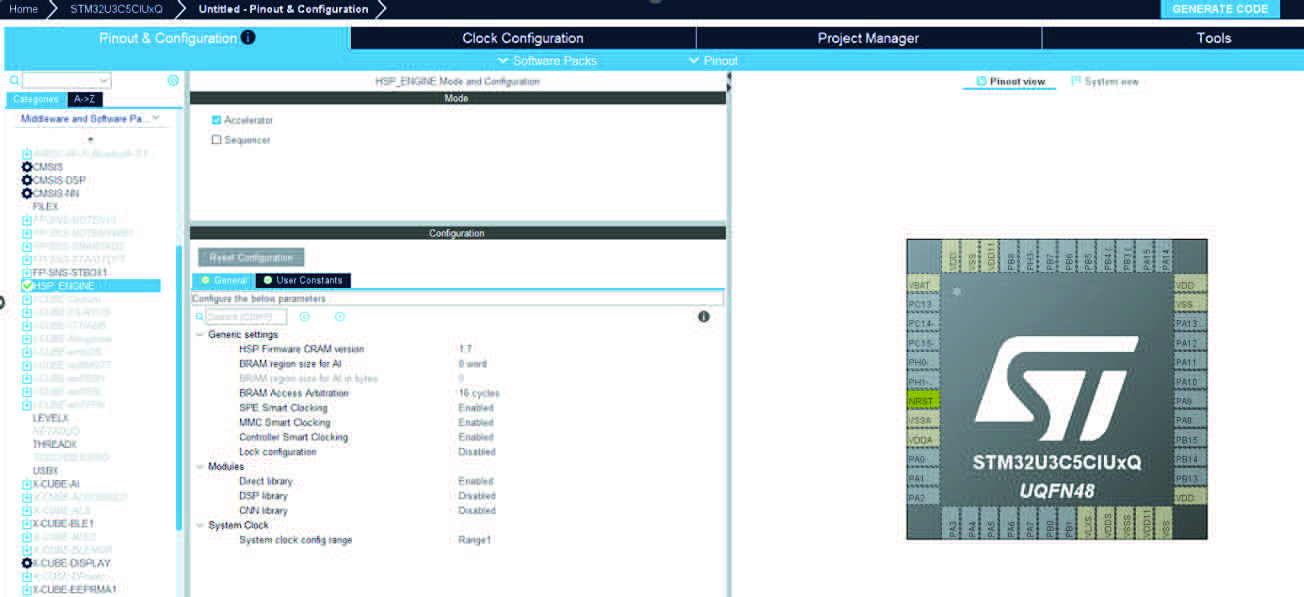Image resolution: width=1304 pixels, height=597 pixels.
Task: Select FILEX in the tree
Action: [46, 206]
